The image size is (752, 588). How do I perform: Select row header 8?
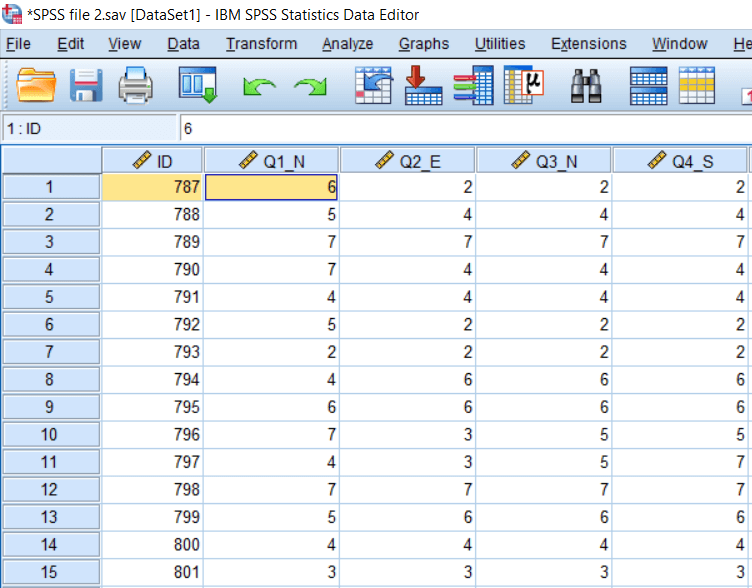click(x=51, y=380)
